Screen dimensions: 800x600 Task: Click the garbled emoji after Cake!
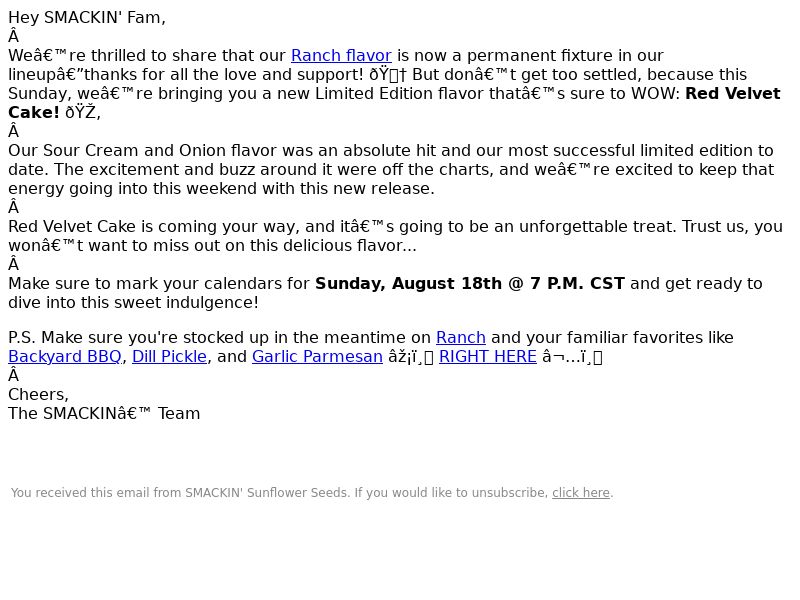point(83,113)
